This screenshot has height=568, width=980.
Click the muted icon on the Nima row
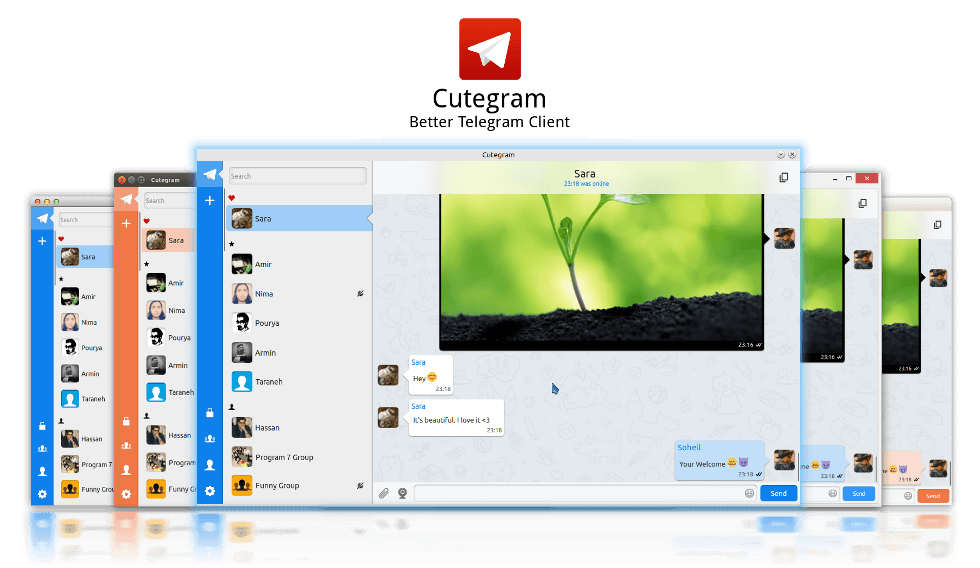(x=360, y=293)
